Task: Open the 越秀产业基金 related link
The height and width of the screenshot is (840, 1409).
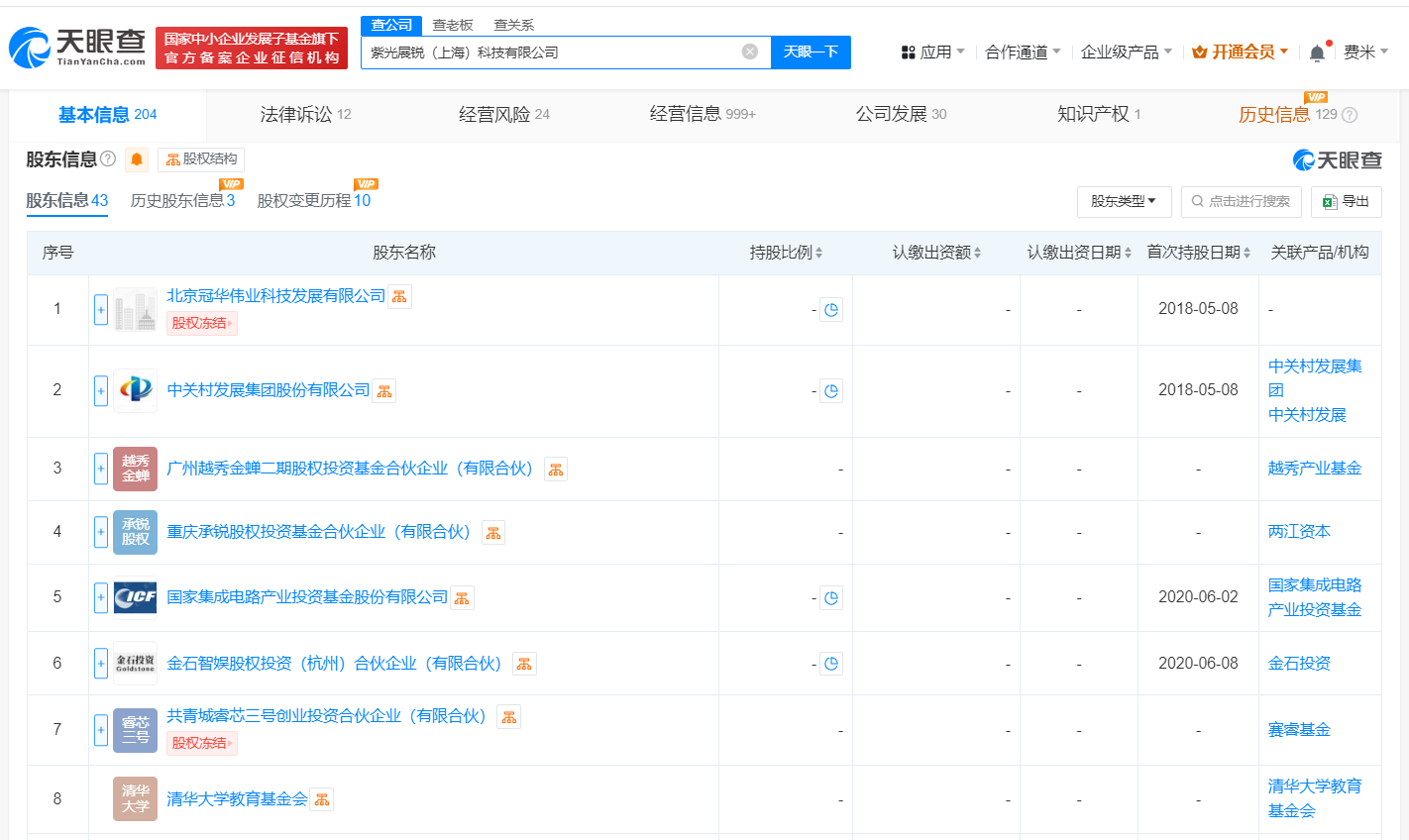Action: 1315,469
